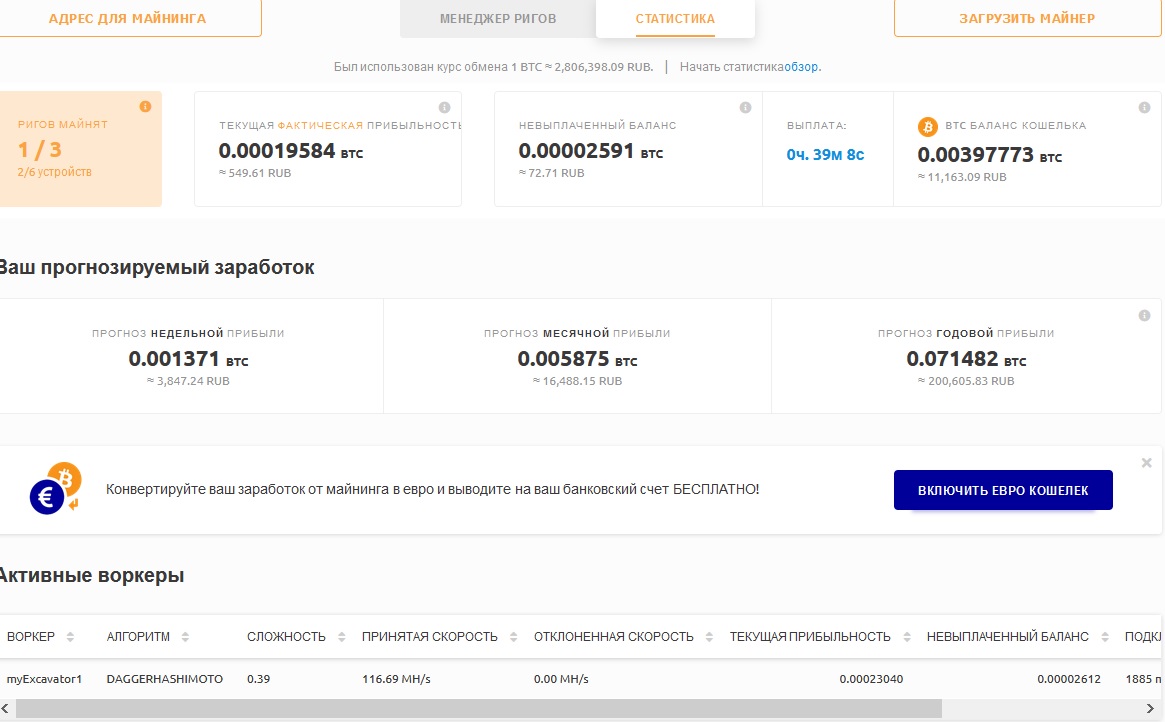Click the orange Bitcoin wallet icon
The width and height of the screenshot is (1165, 722).
pyautogui.click(x=927, y=127)
